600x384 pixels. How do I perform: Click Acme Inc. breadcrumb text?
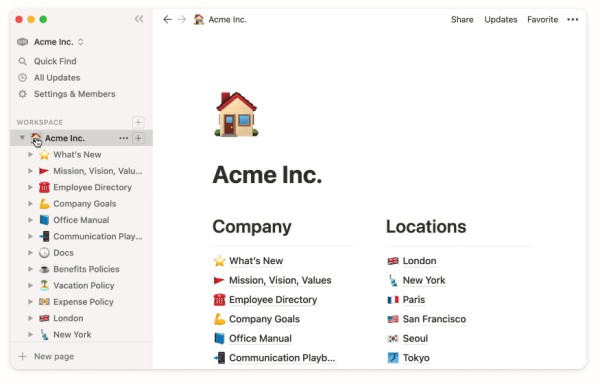[x=227, y=20]
